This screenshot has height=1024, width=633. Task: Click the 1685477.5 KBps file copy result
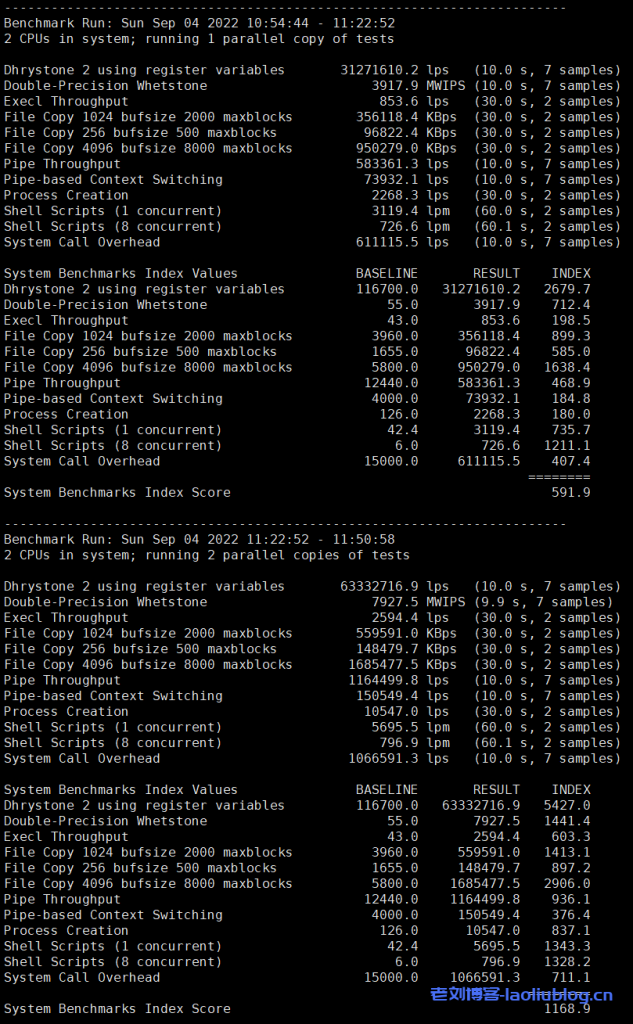(x=392, y=664)
